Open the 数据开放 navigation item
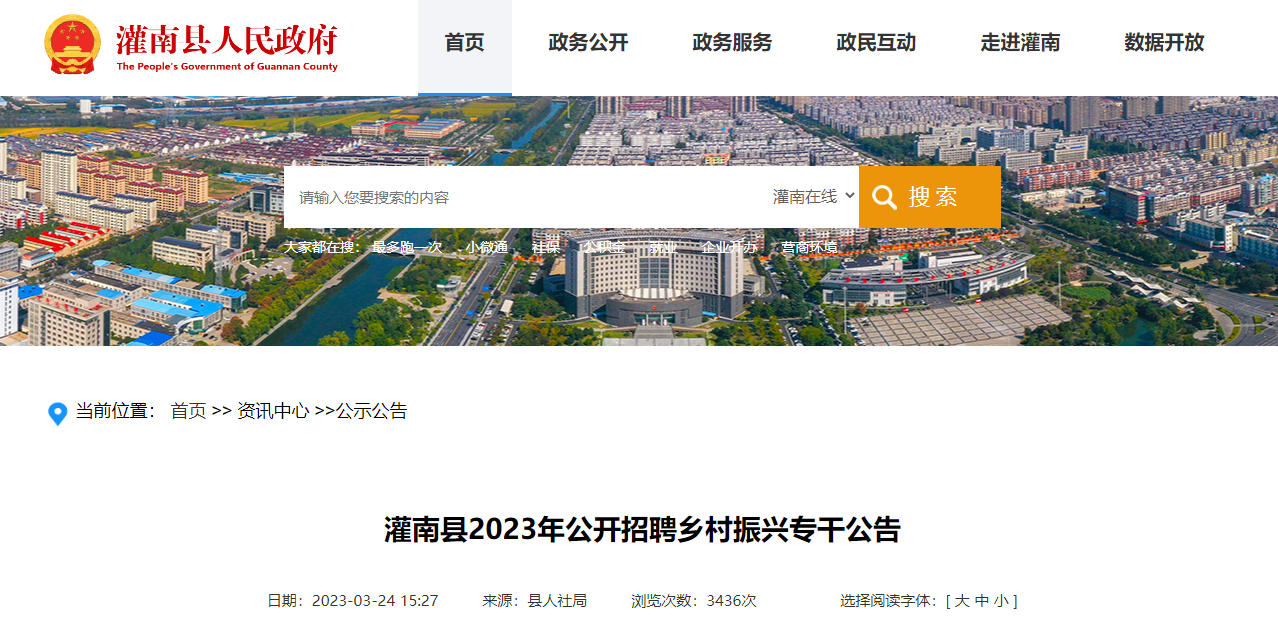 (x=1164, y=43)
